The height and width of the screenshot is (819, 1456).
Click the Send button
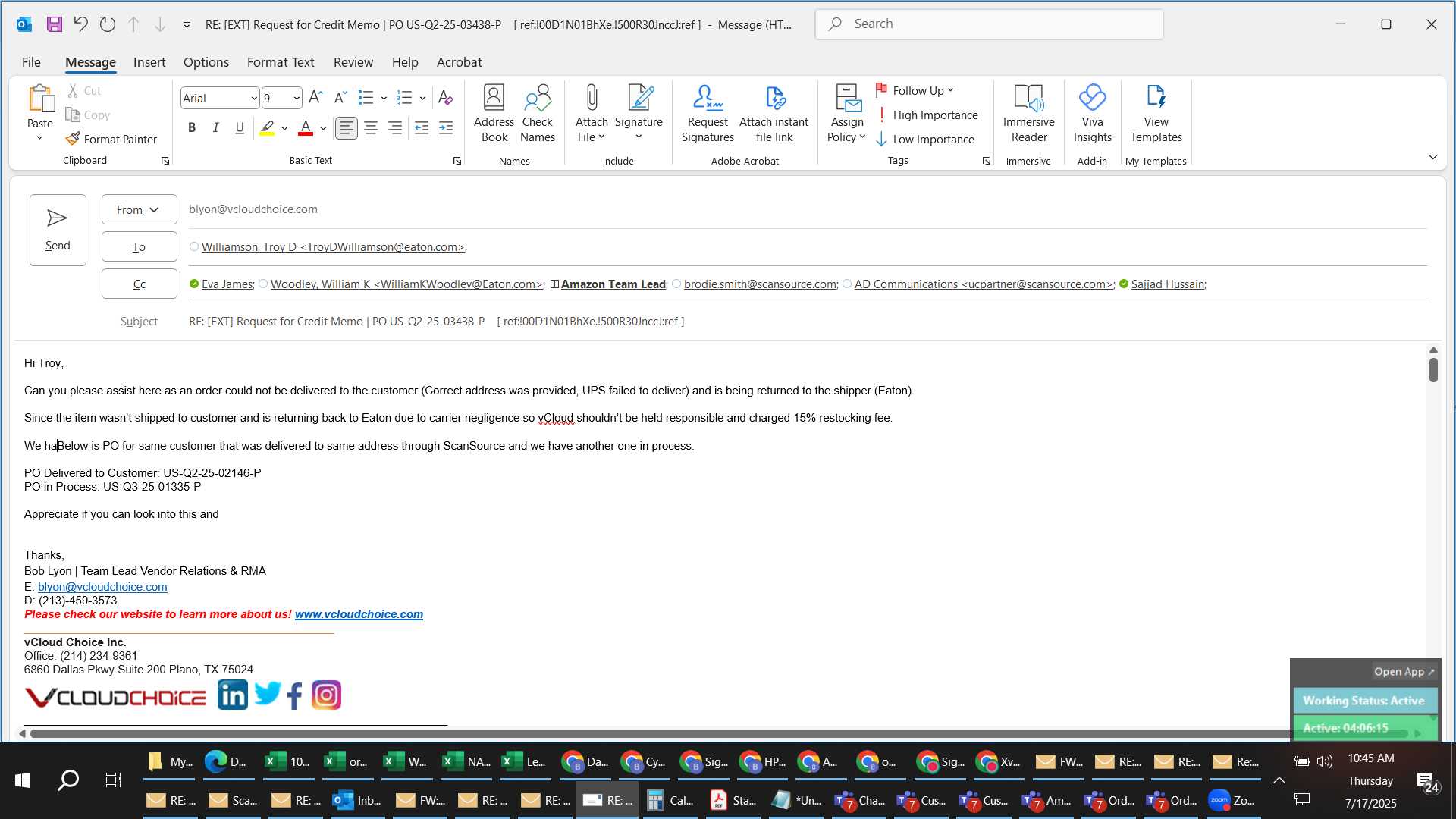coord(58,230)
